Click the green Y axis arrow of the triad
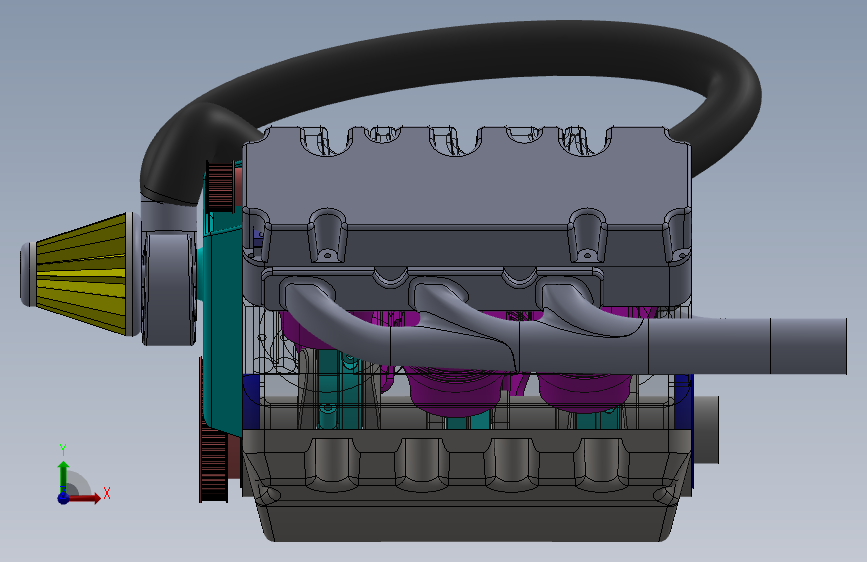This screenshot has height=562, width=867. pyautogui.click(x=63, y=476)
